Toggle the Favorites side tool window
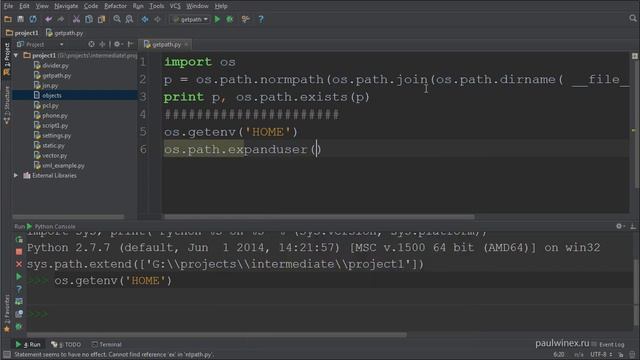 7,313
